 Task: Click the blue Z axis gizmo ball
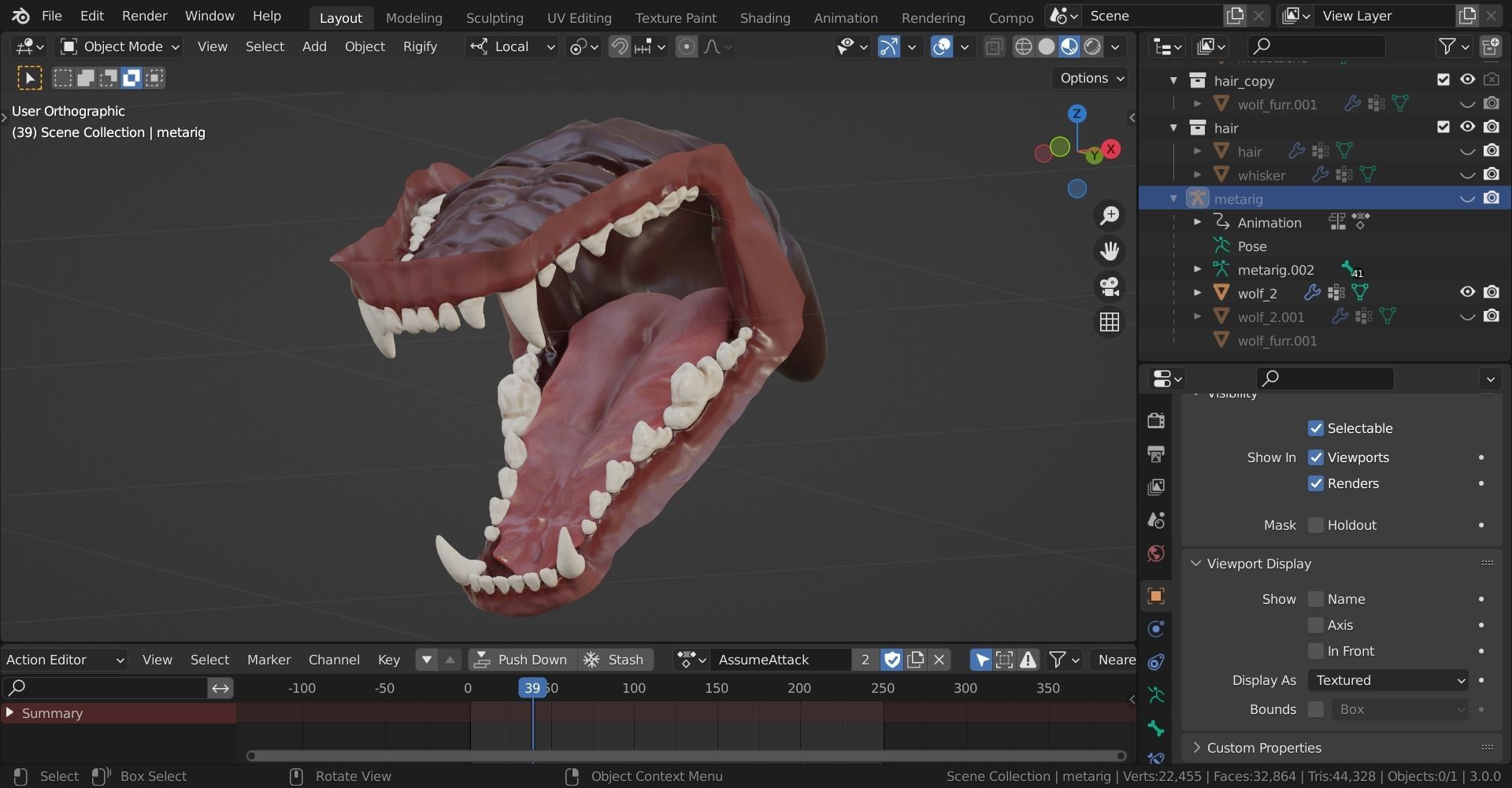pyautogui.click(x=1077, y=113)
